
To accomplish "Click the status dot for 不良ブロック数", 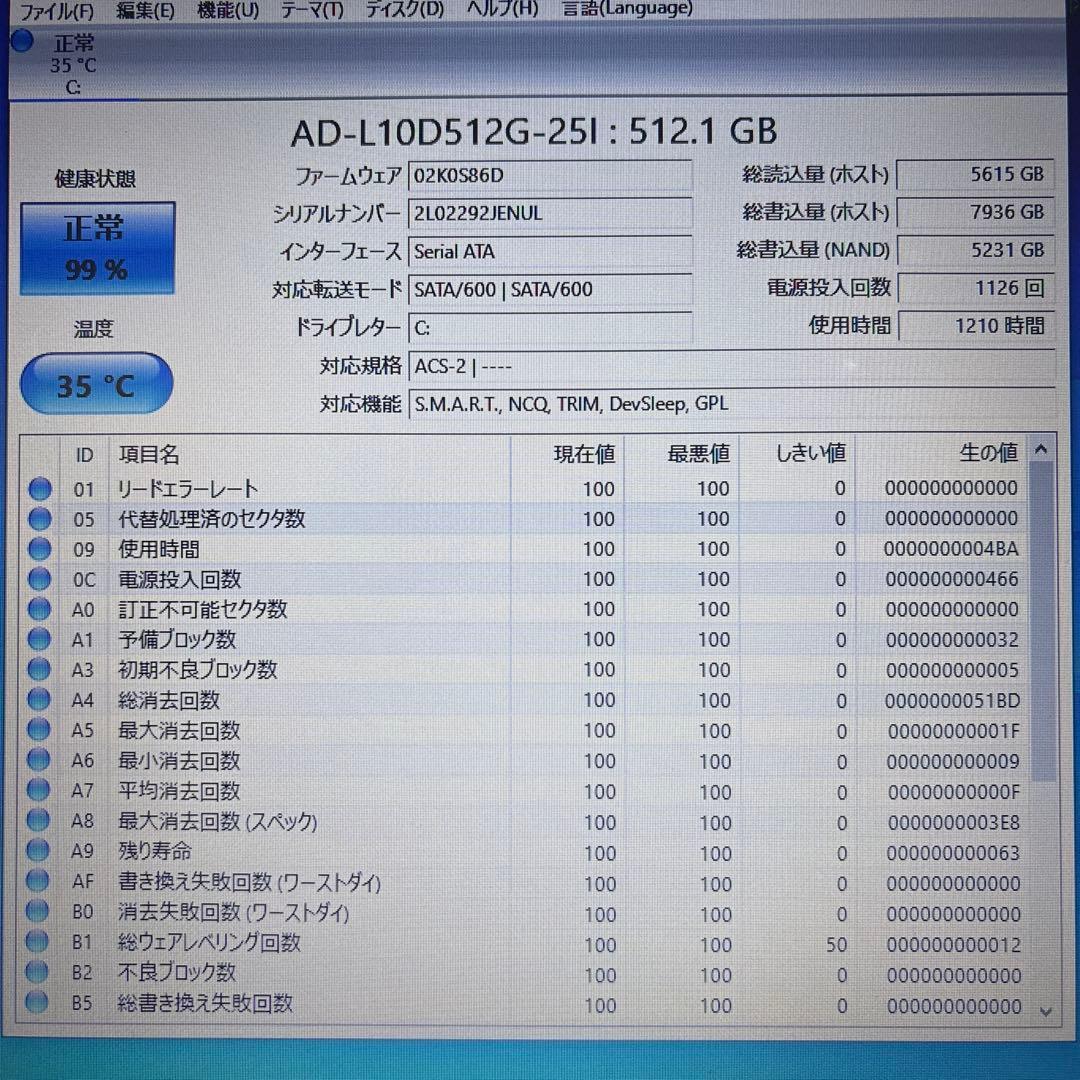I will pyautogui.click(x=39, y=973).
